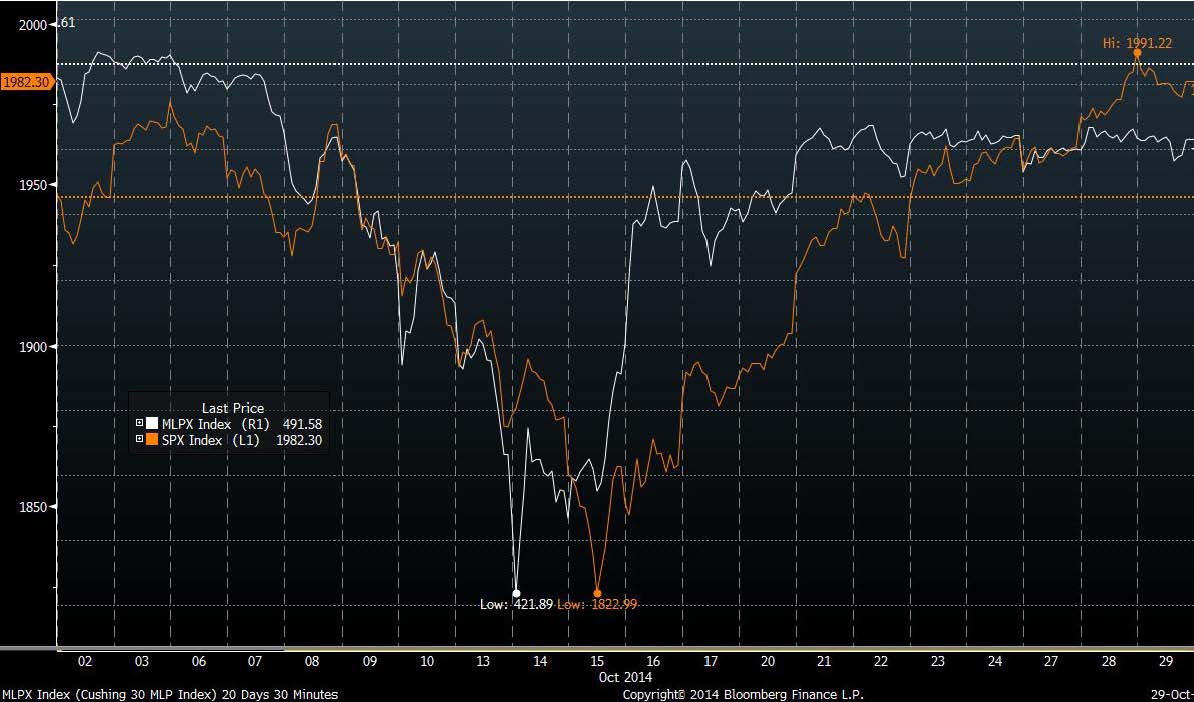Click the Bloomberg Finance copyright text

pos(742,694)
